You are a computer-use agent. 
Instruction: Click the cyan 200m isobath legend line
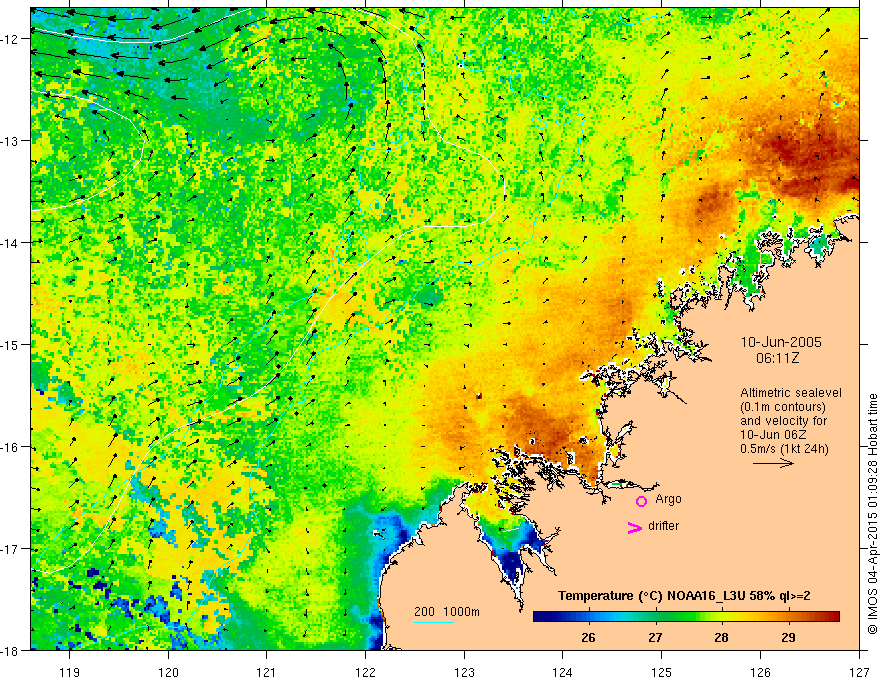pos(434,622)
